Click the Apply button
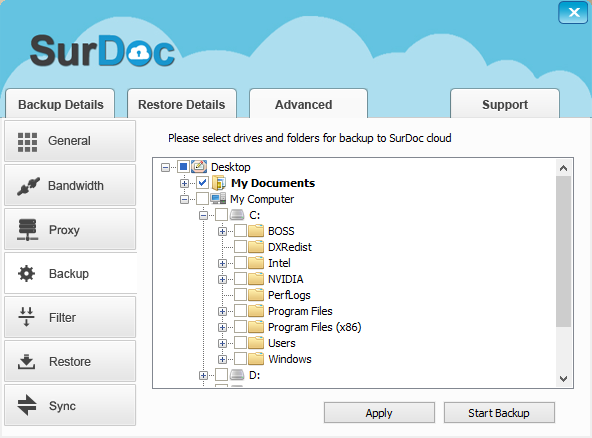 379,412
